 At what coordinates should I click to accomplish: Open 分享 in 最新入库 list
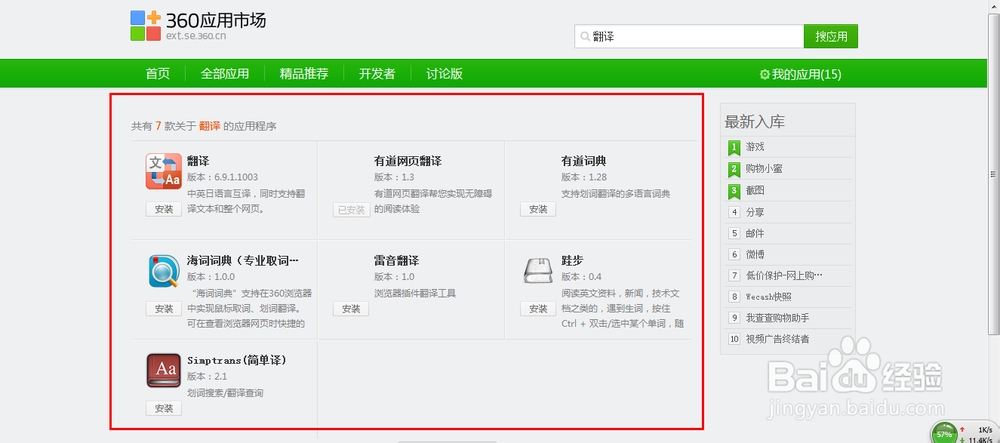point(755,212)
